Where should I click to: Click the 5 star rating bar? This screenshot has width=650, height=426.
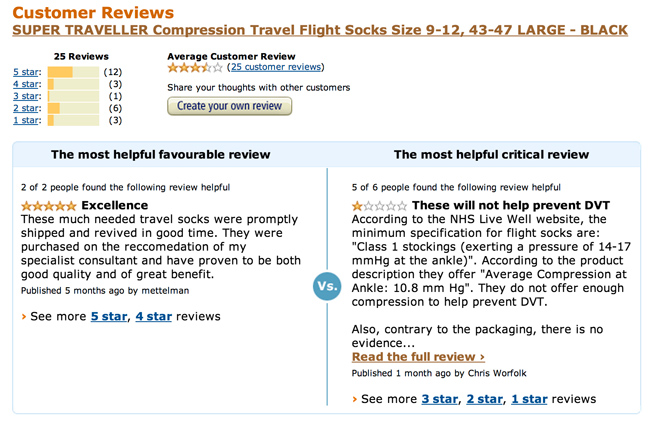73,72
